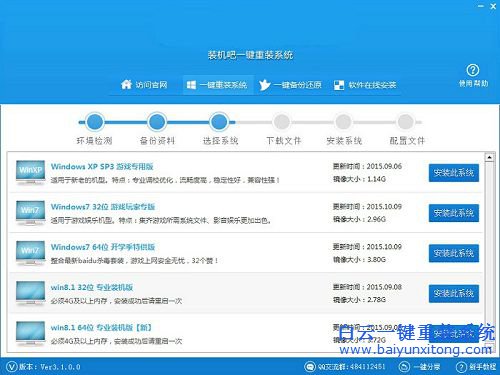The width and height of the screenshot is (500, 375).
Task: Open the 访问官网 home tab
Action: 144,85
